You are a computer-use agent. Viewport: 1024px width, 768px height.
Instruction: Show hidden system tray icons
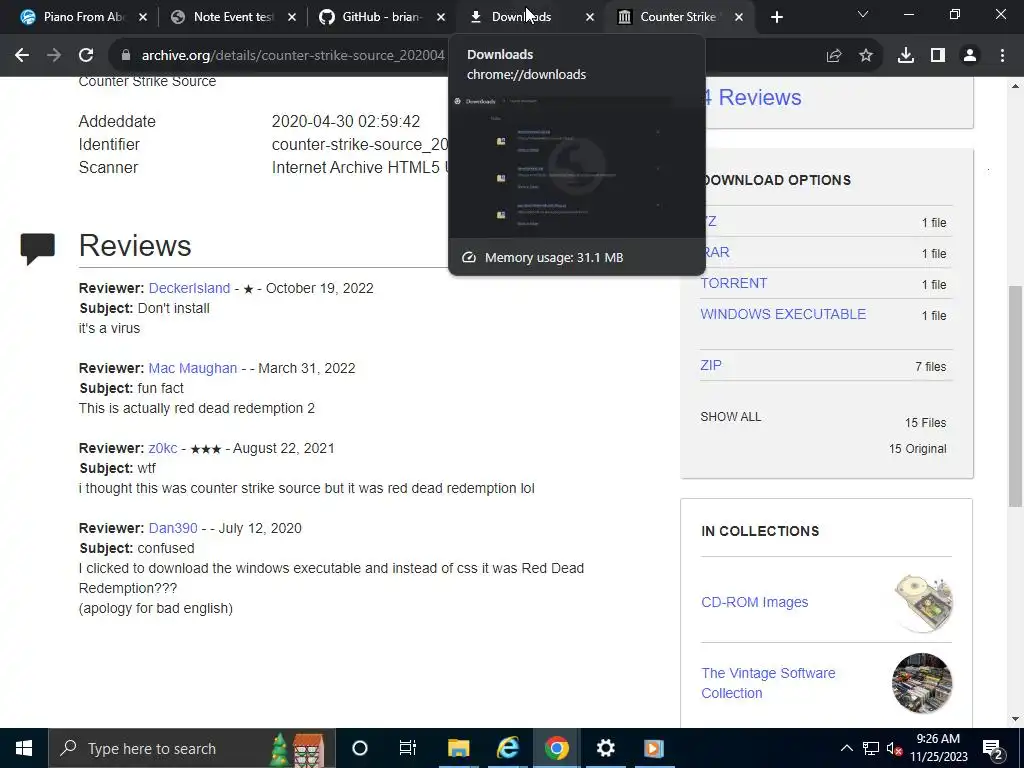[x=846, y=748]
